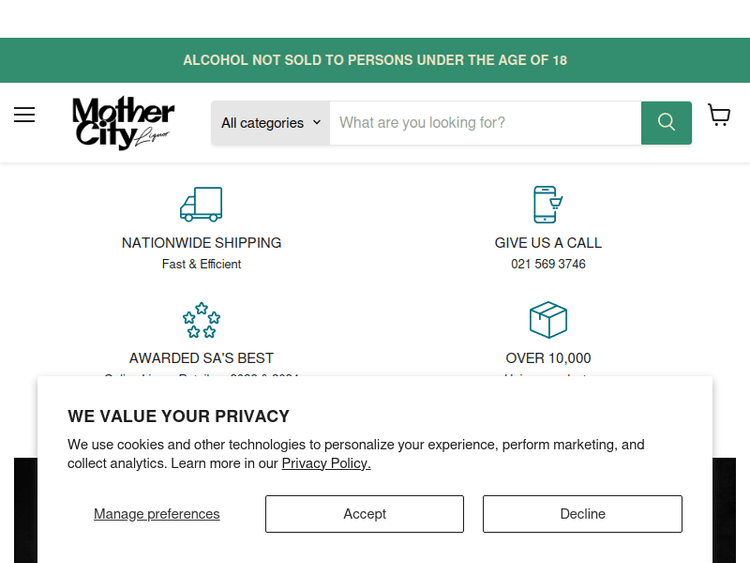Image resolution: width=750 pixels, height=563 pixels.
Task: Open the hamburger navigation menu
Action: pos(24,115)
